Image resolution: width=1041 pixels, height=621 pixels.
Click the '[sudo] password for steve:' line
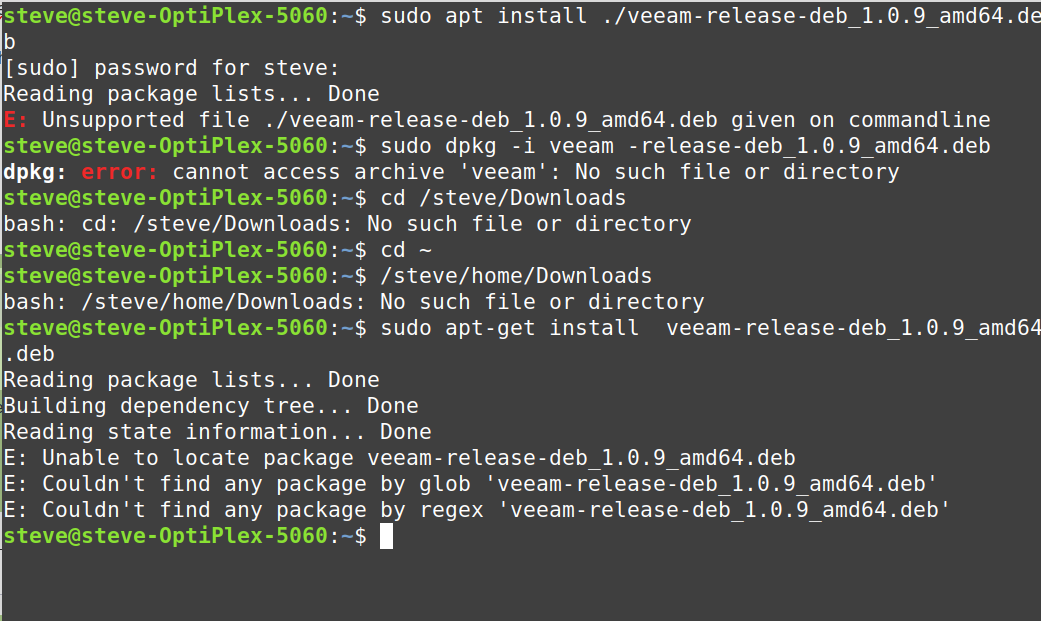coord(171,68)
